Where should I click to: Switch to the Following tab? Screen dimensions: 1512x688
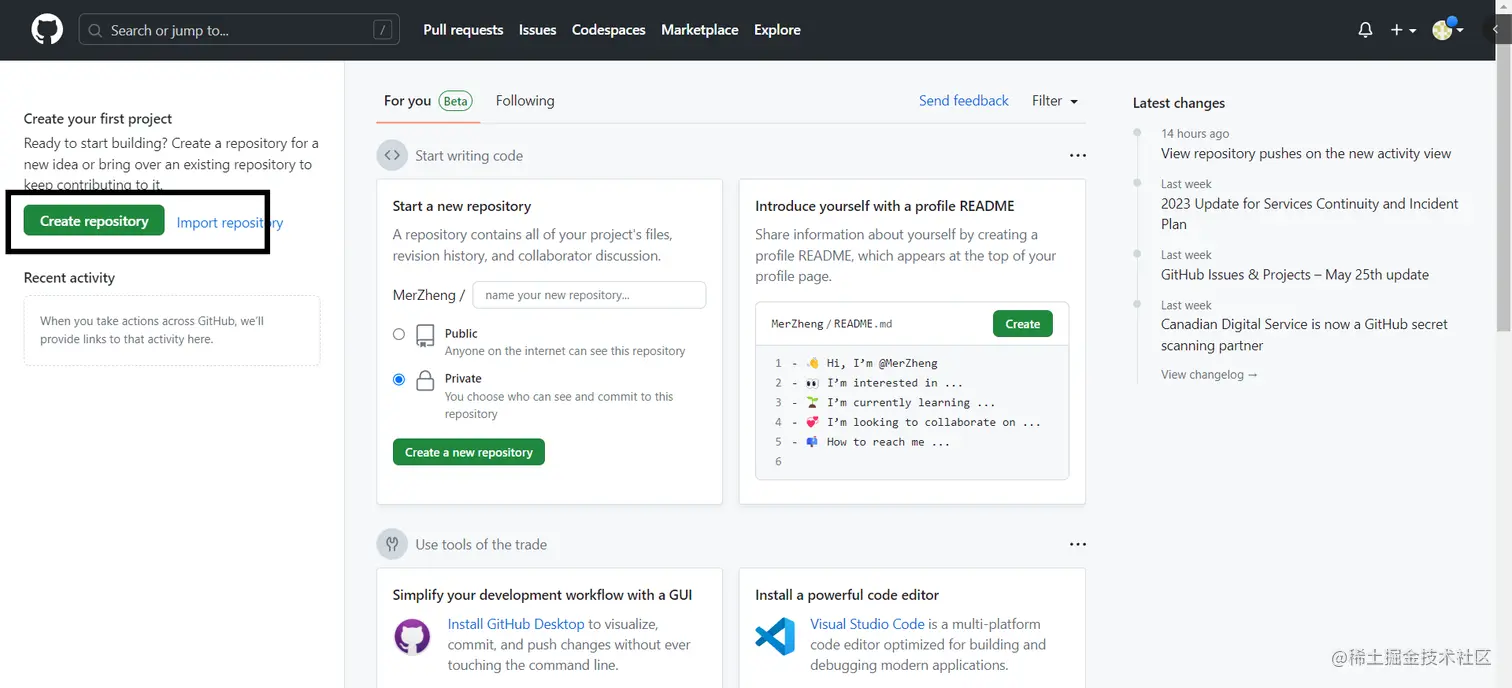point(525,101)
